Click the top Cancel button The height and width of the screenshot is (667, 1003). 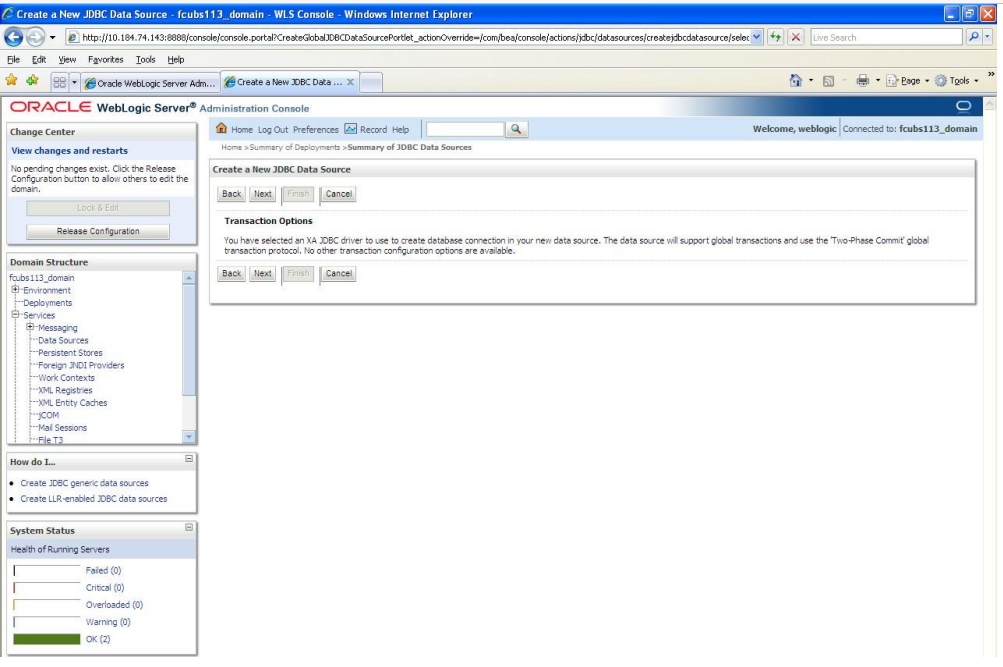tap(338, 194)
